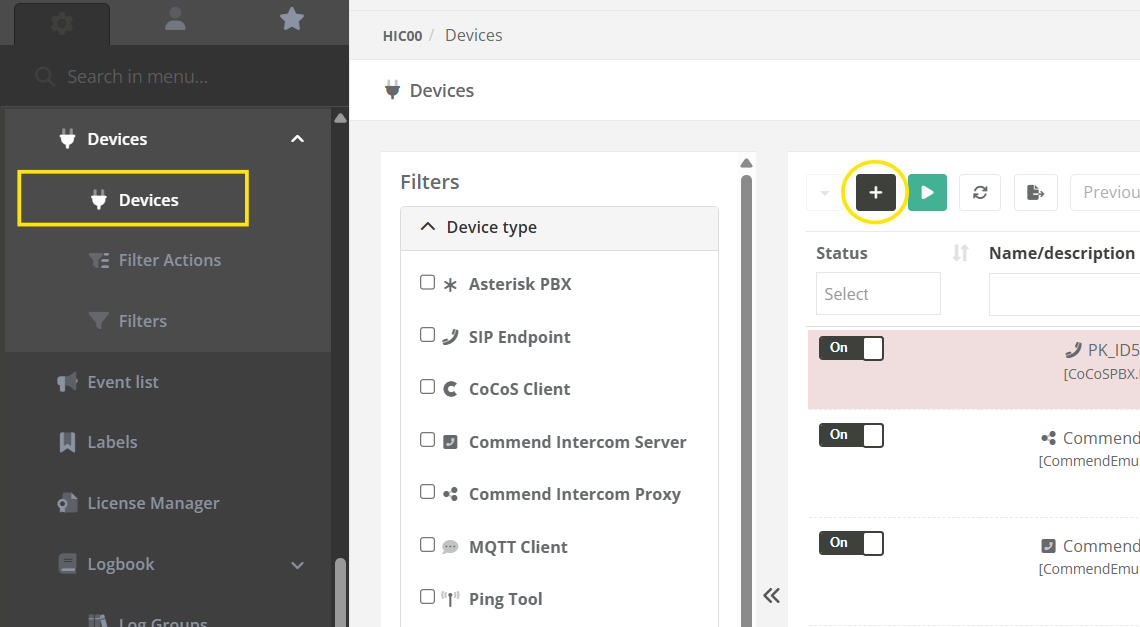1140x627 pixels.
Task: Check the Asterisk PBX filter
Action: (x=427, y=283)
